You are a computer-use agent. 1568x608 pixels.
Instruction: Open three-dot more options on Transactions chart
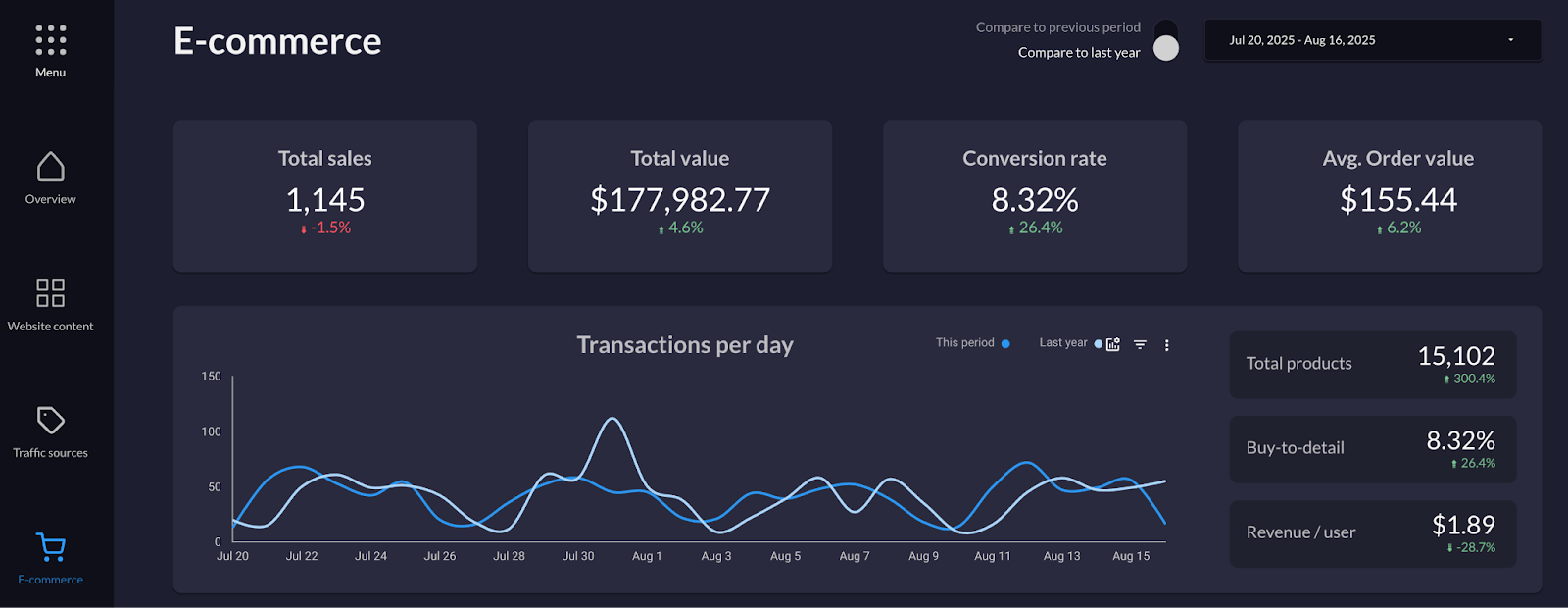[x=1166, y=345]
